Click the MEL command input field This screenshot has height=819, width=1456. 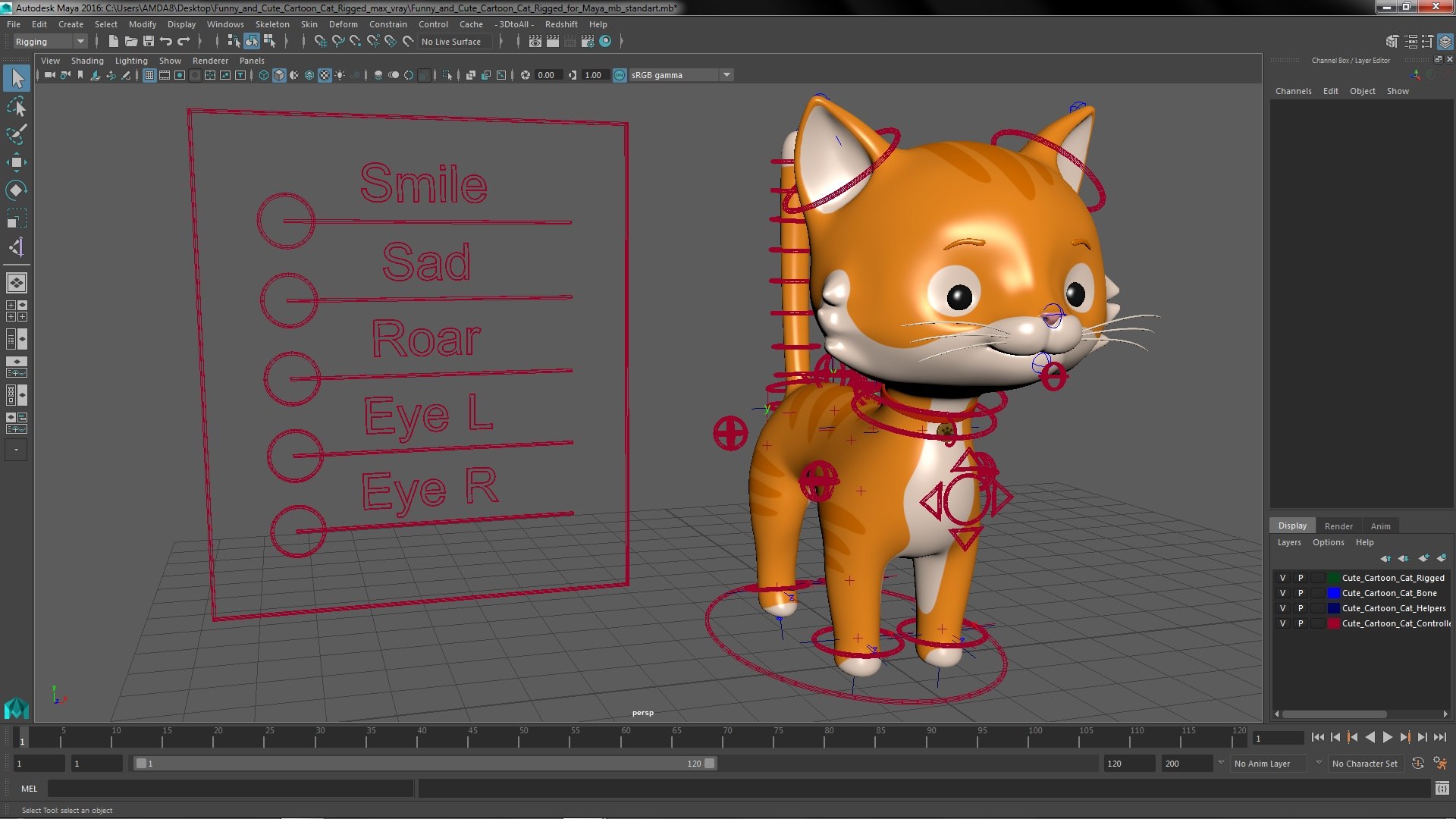(231, 789)
